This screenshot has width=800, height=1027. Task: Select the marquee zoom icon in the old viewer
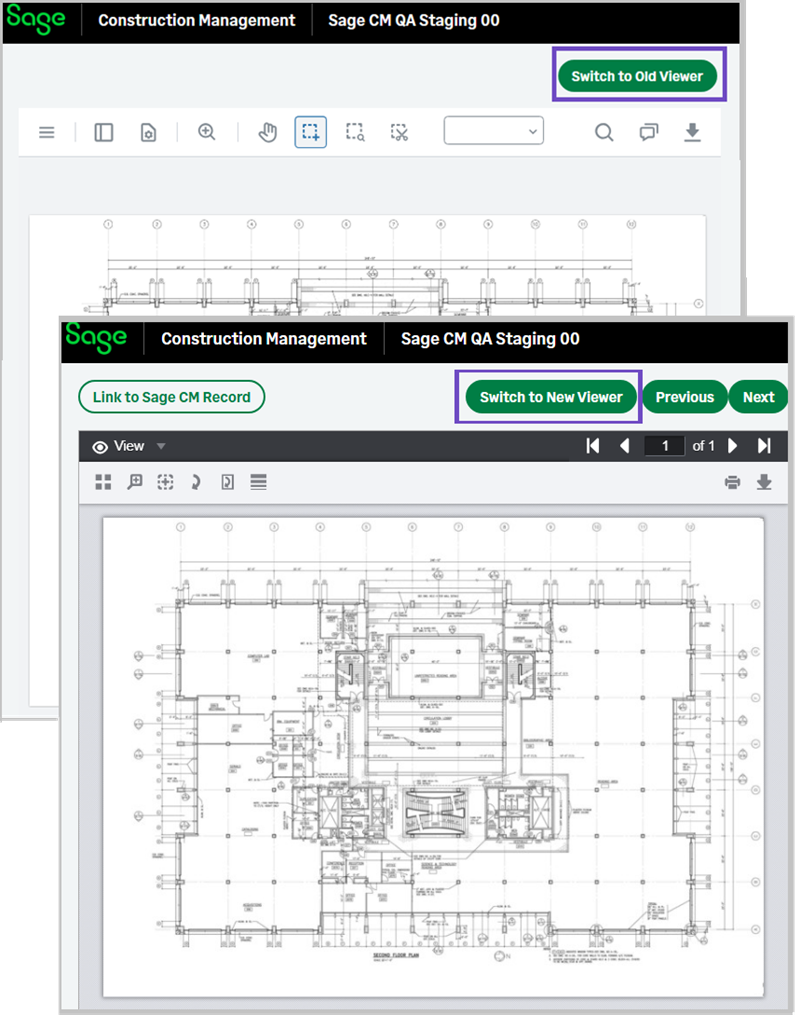165,483
